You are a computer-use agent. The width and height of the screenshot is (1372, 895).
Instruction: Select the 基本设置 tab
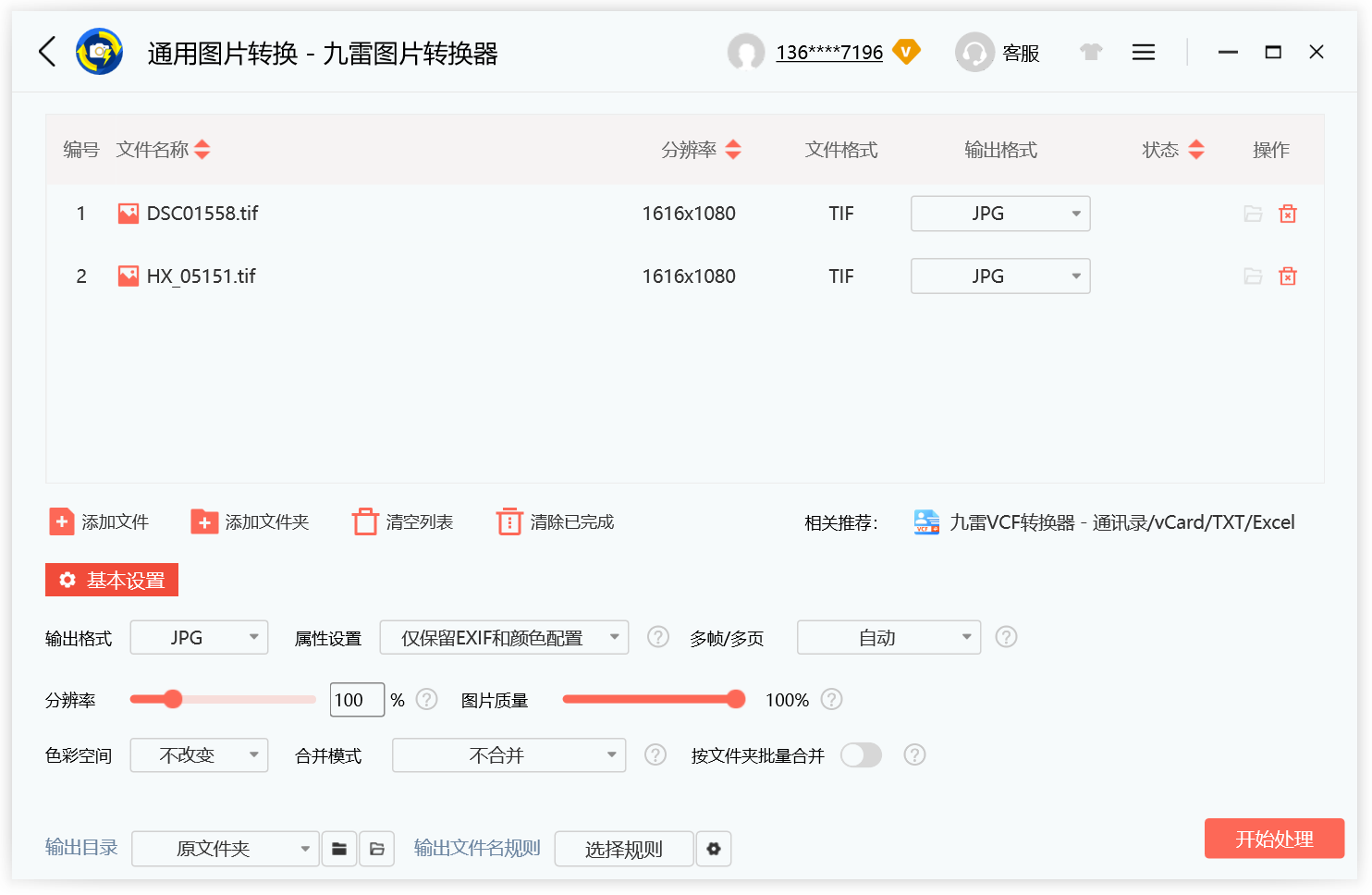[112, 580]
